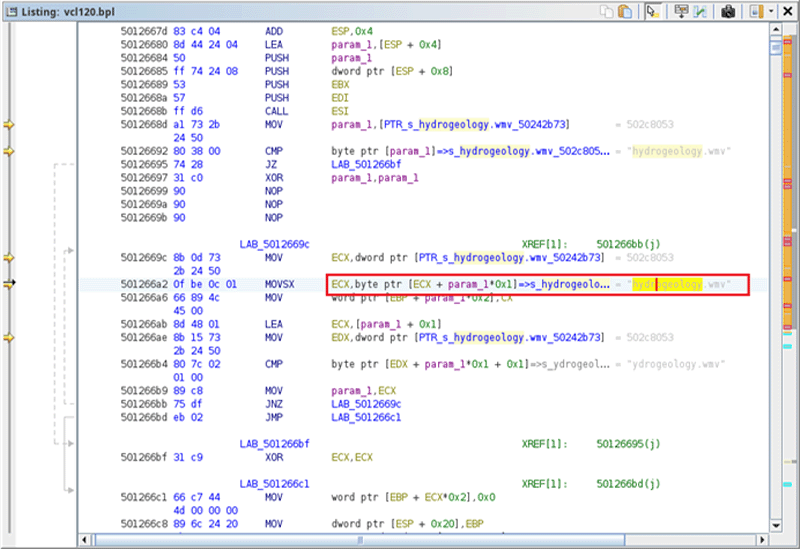Click the XREF reference 501266bb(j)

(628, 244)
